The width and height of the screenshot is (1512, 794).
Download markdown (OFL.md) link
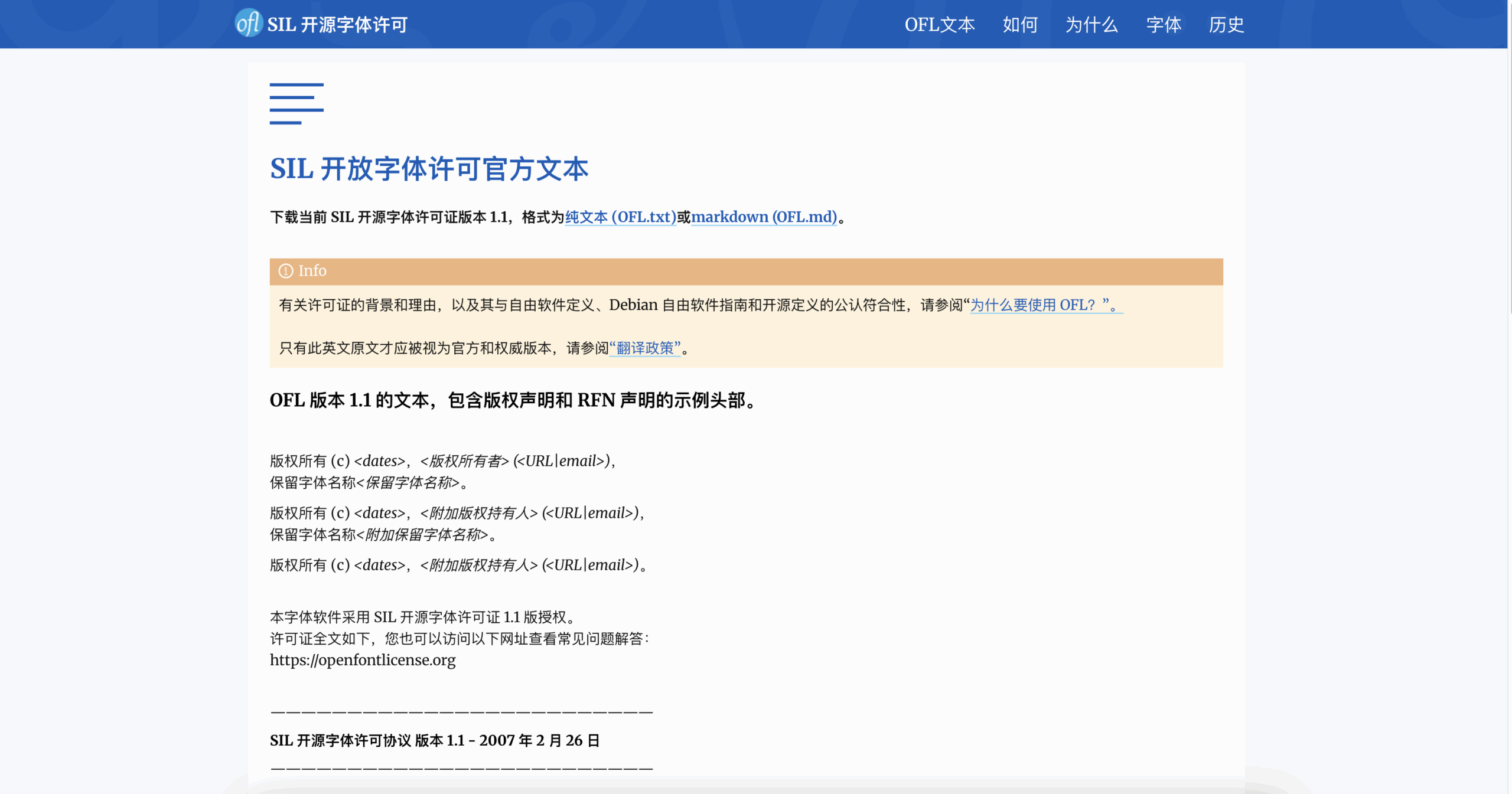click(764, 217)
